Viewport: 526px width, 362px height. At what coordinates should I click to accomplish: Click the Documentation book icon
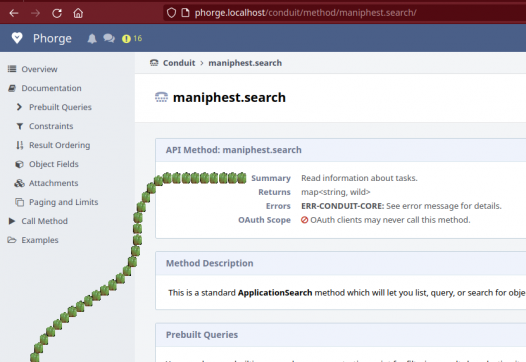(12, 88)
